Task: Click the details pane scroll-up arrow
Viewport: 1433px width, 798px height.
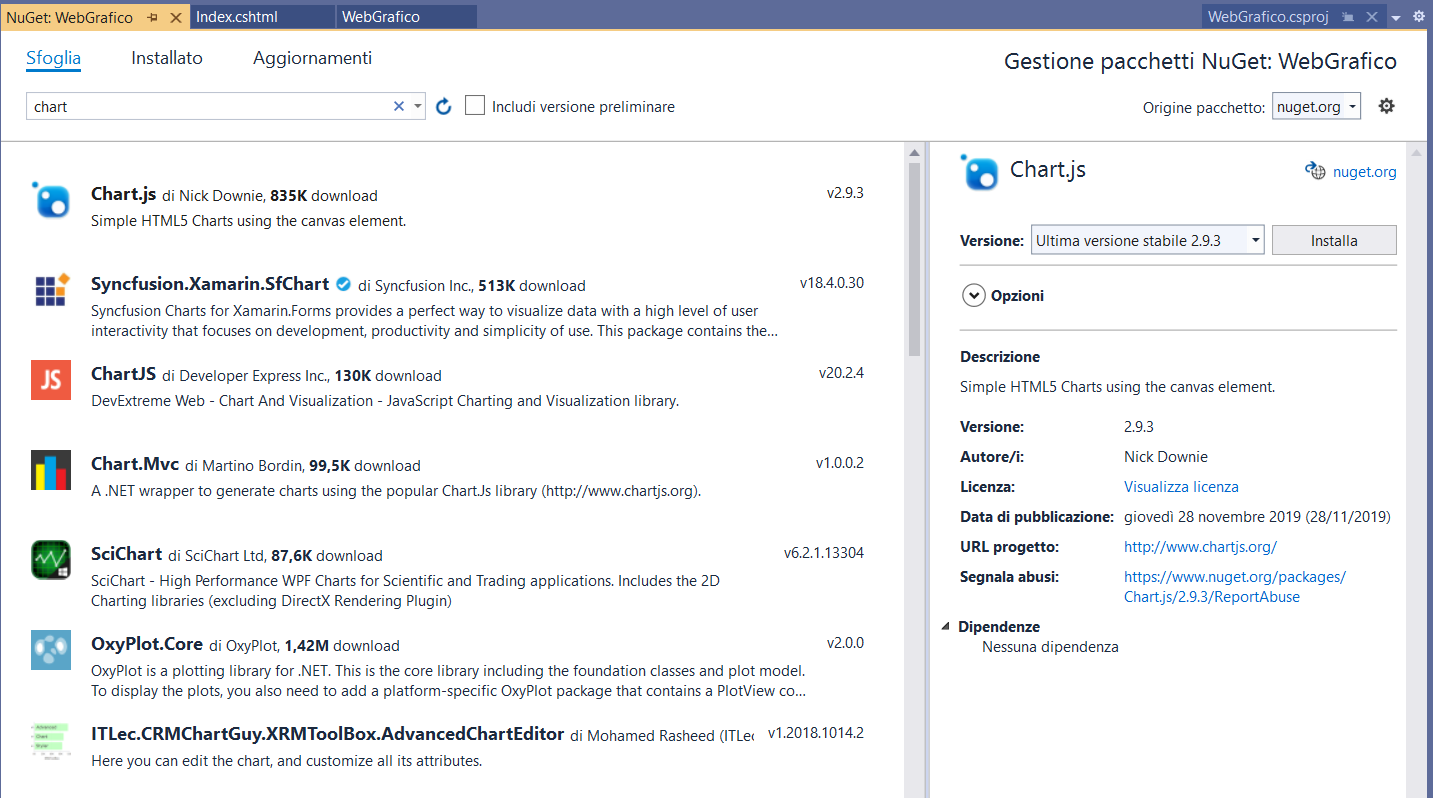Action: click(x=1415, y=153)
